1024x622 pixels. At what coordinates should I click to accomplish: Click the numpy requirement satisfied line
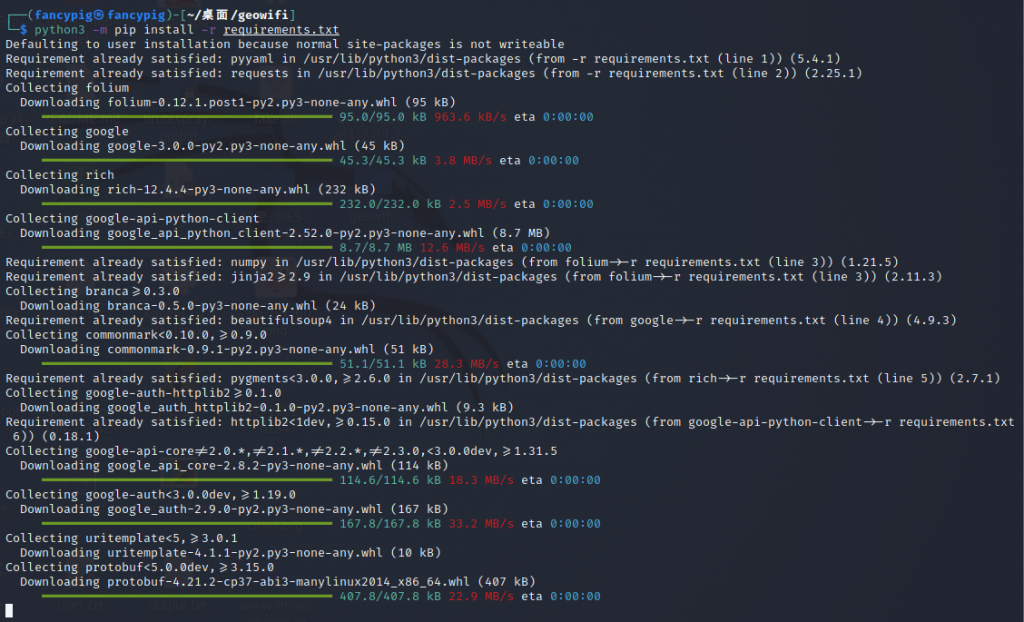pyautogui.click(x=452, y=262)
